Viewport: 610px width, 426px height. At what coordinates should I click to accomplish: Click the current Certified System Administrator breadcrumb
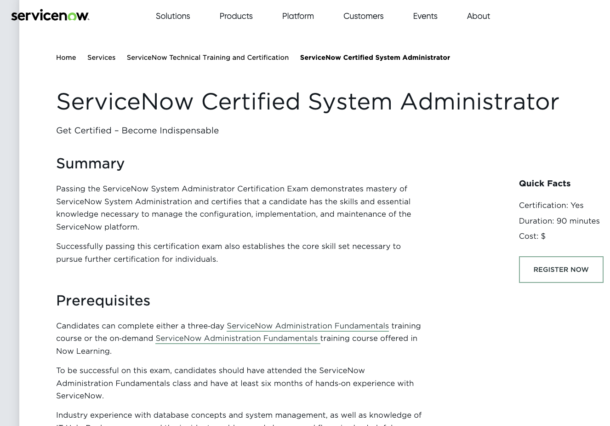pos(375,58)
